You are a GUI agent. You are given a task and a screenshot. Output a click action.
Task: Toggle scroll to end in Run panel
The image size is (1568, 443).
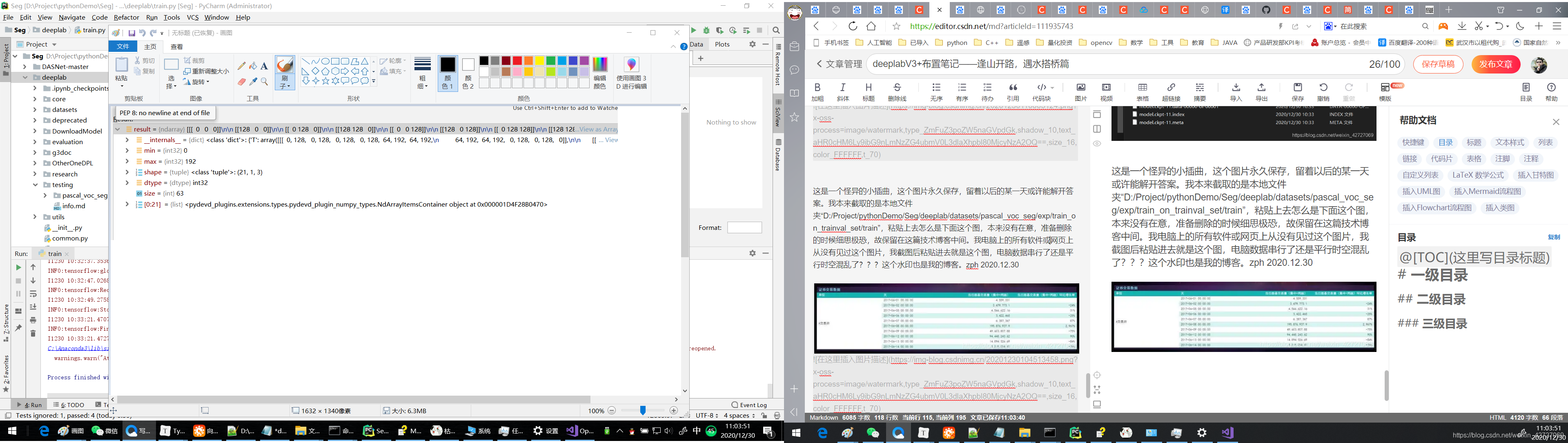33,307
